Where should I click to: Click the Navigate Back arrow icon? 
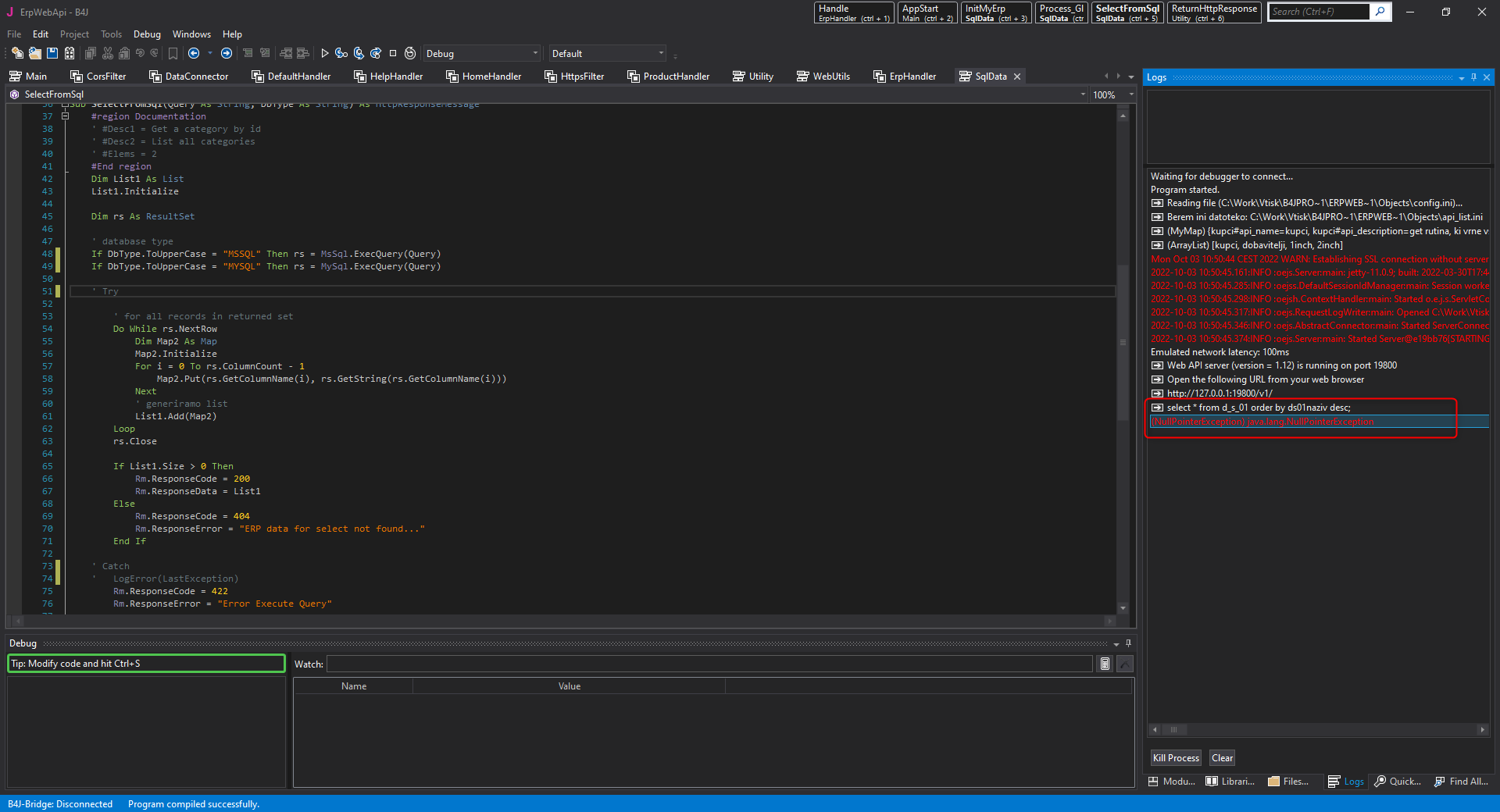point(194,53)
